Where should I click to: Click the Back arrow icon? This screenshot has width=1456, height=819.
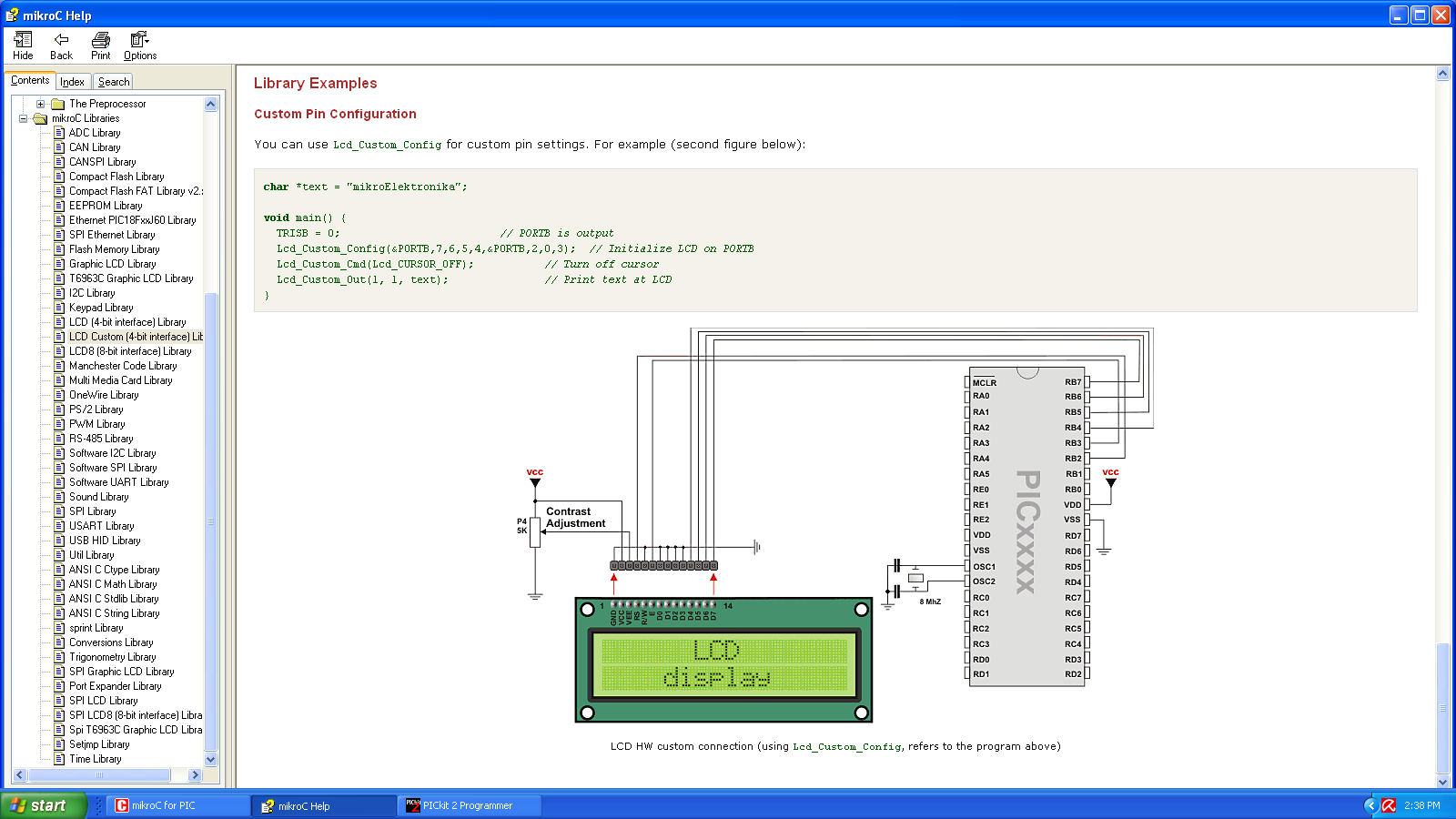(x=61, y=39)
